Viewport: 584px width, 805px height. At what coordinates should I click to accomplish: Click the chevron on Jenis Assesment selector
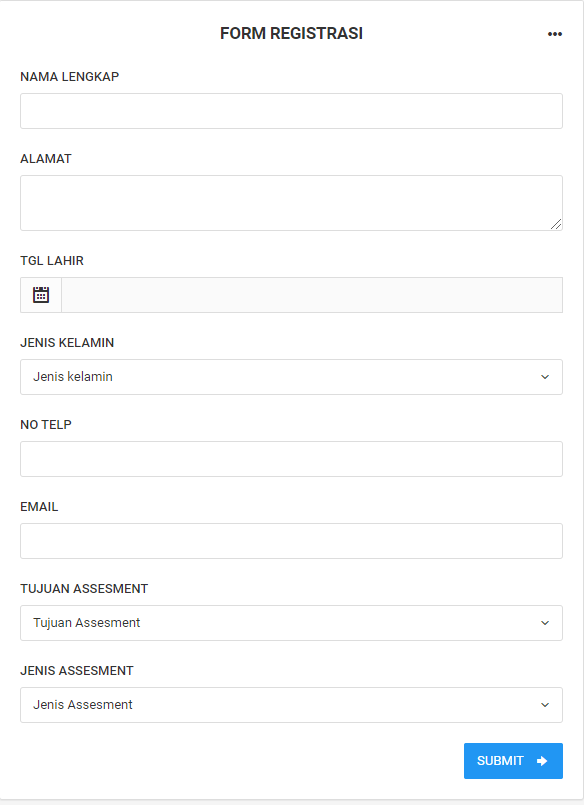pyautogui.click(x=546, y=705)
